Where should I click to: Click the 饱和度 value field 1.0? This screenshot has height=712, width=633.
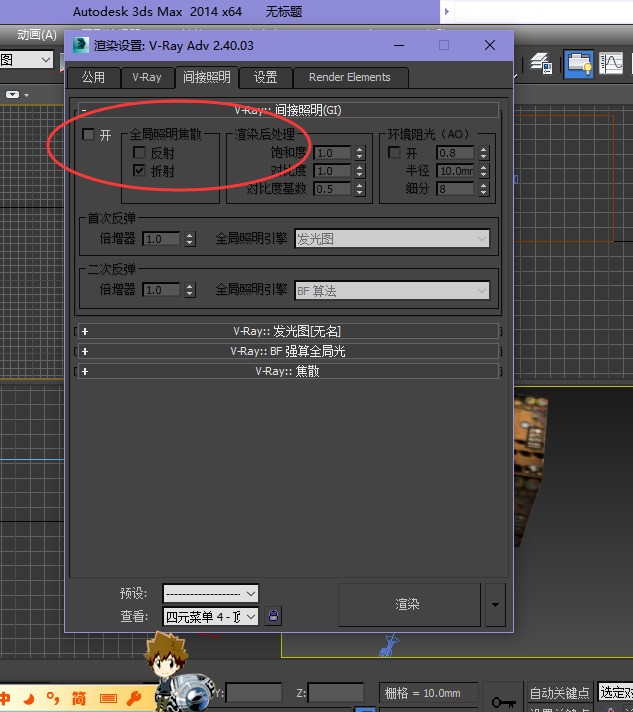pos(333,153)
